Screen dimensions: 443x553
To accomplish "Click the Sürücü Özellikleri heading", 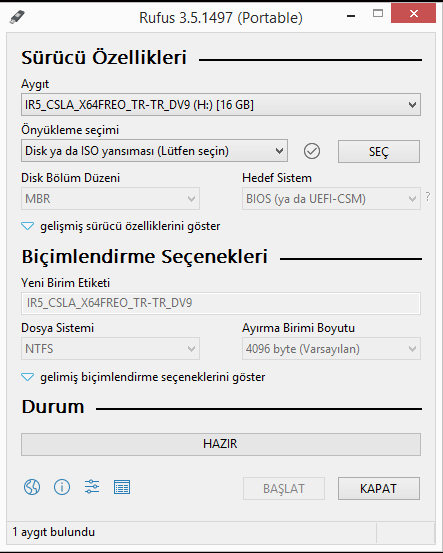I will pos(104,57).
